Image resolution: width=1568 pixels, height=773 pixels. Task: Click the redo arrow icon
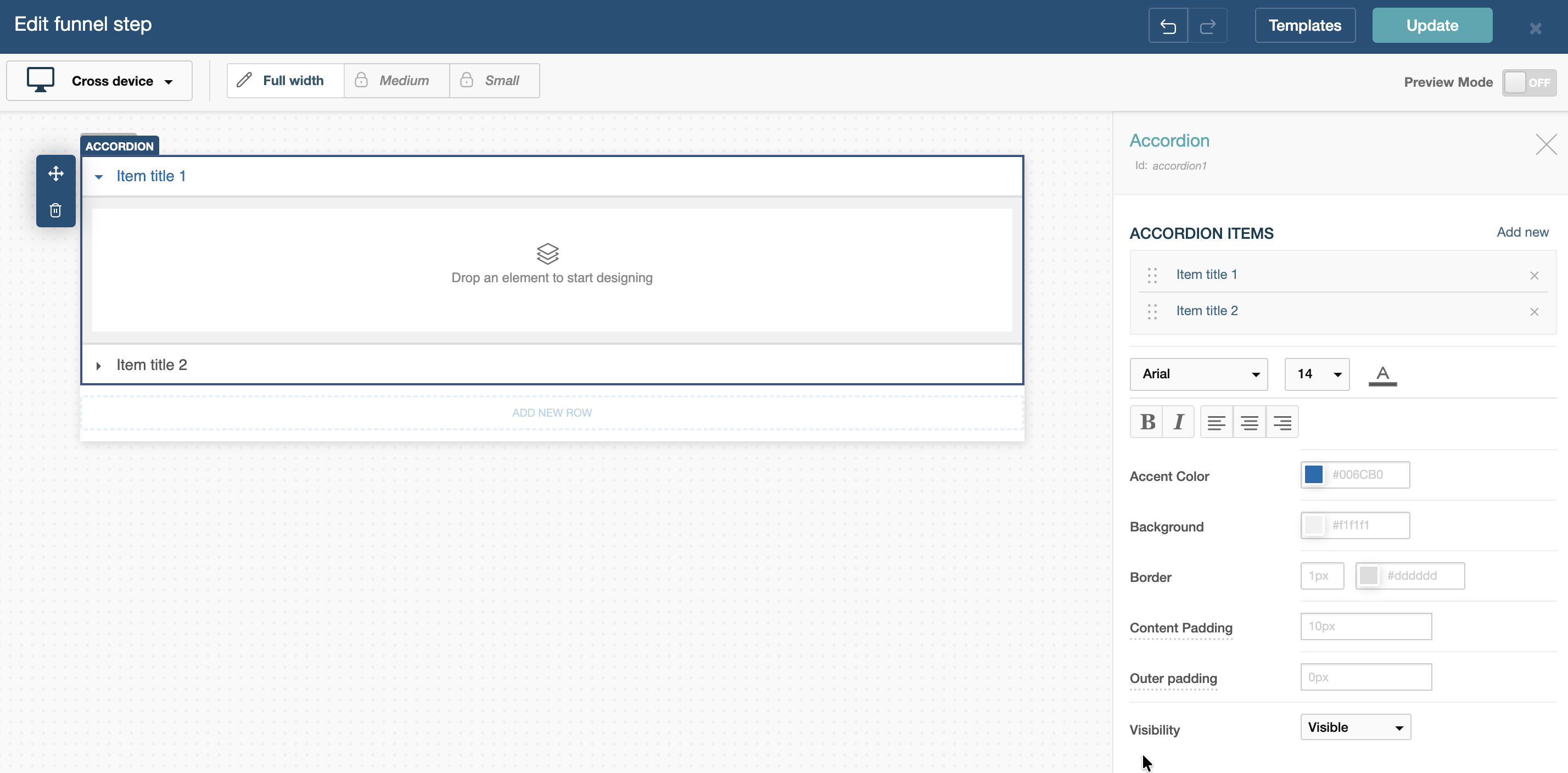[x=1207, y=26]
